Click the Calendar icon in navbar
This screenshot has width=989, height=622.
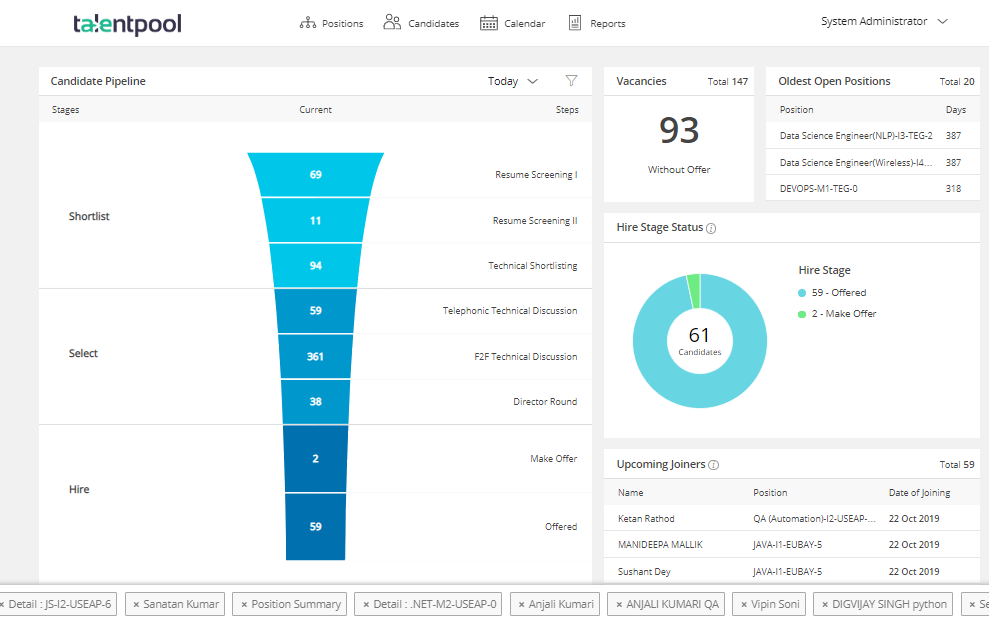pyautogui.click(x=488, y=23)
